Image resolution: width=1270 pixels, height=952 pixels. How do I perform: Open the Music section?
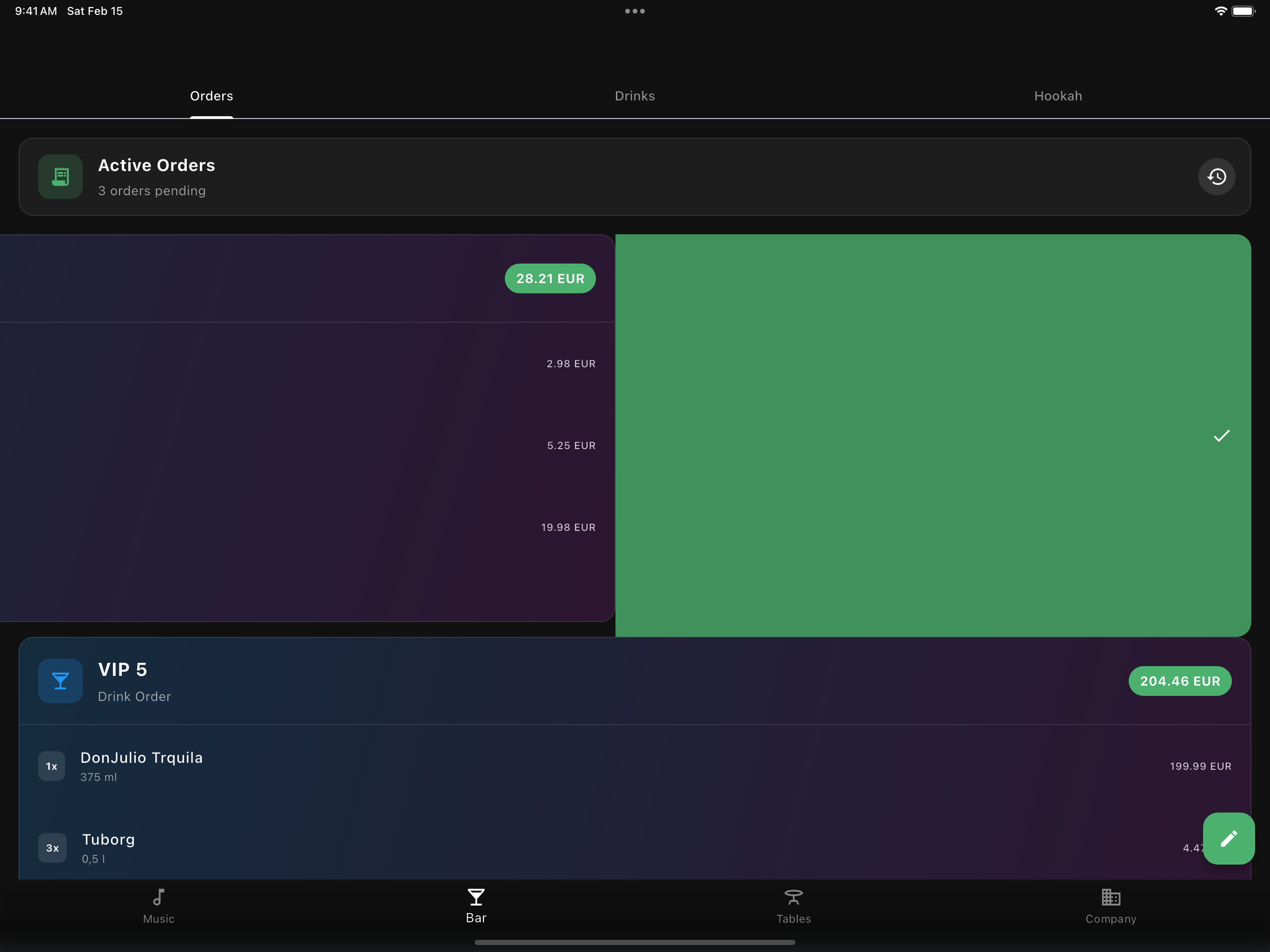pos(159,906)
